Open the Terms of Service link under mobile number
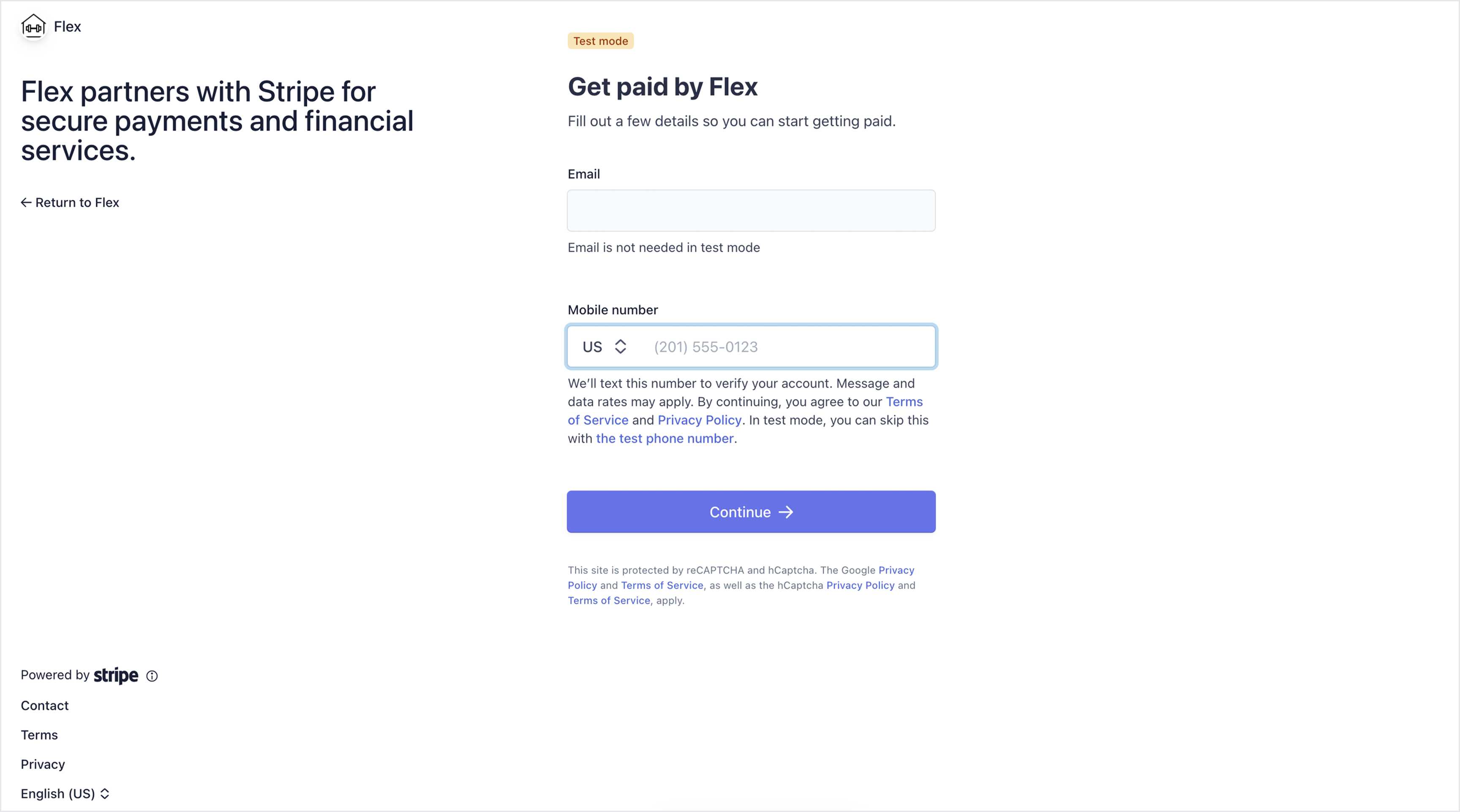Viewport: 1460px width, 812px height. click(904, 402)
